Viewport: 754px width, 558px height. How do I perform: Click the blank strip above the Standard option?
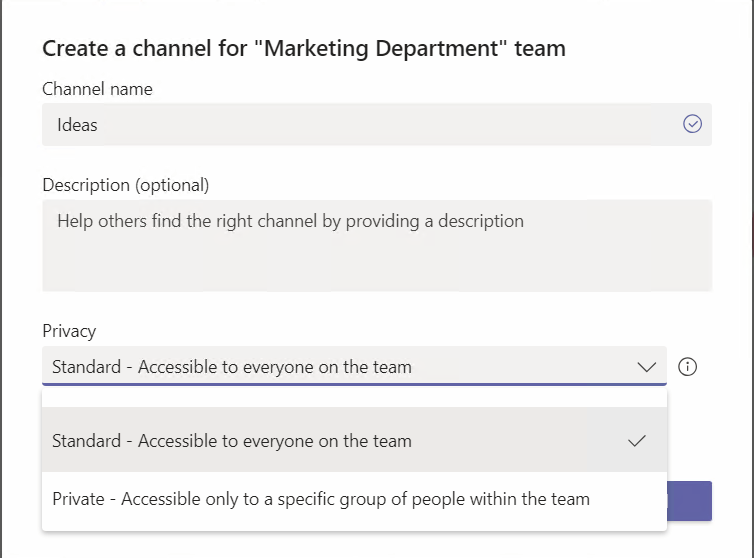(354, 397)
